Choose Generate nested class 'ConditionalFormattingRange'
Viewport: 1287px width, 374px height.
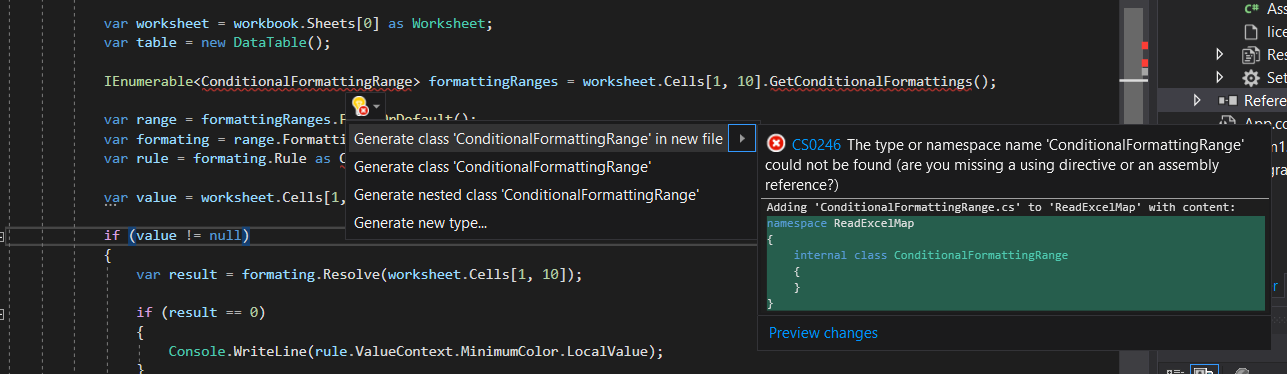coord(526,194)
